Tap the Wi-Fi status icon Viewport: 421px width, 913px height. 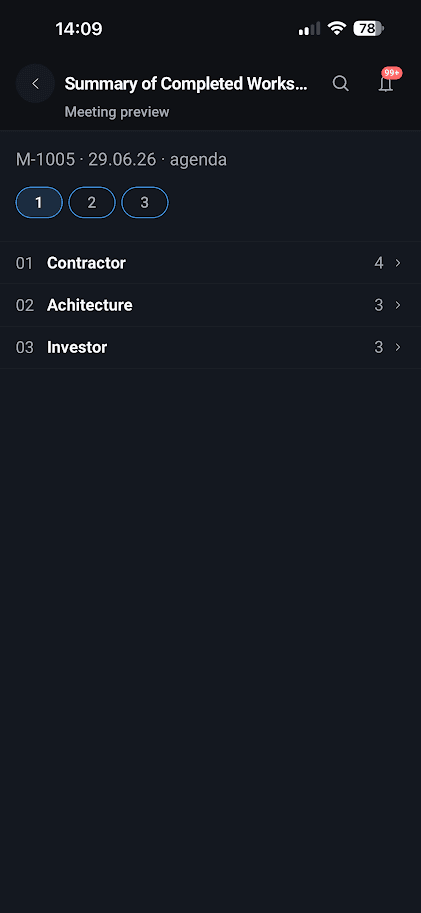337,29
